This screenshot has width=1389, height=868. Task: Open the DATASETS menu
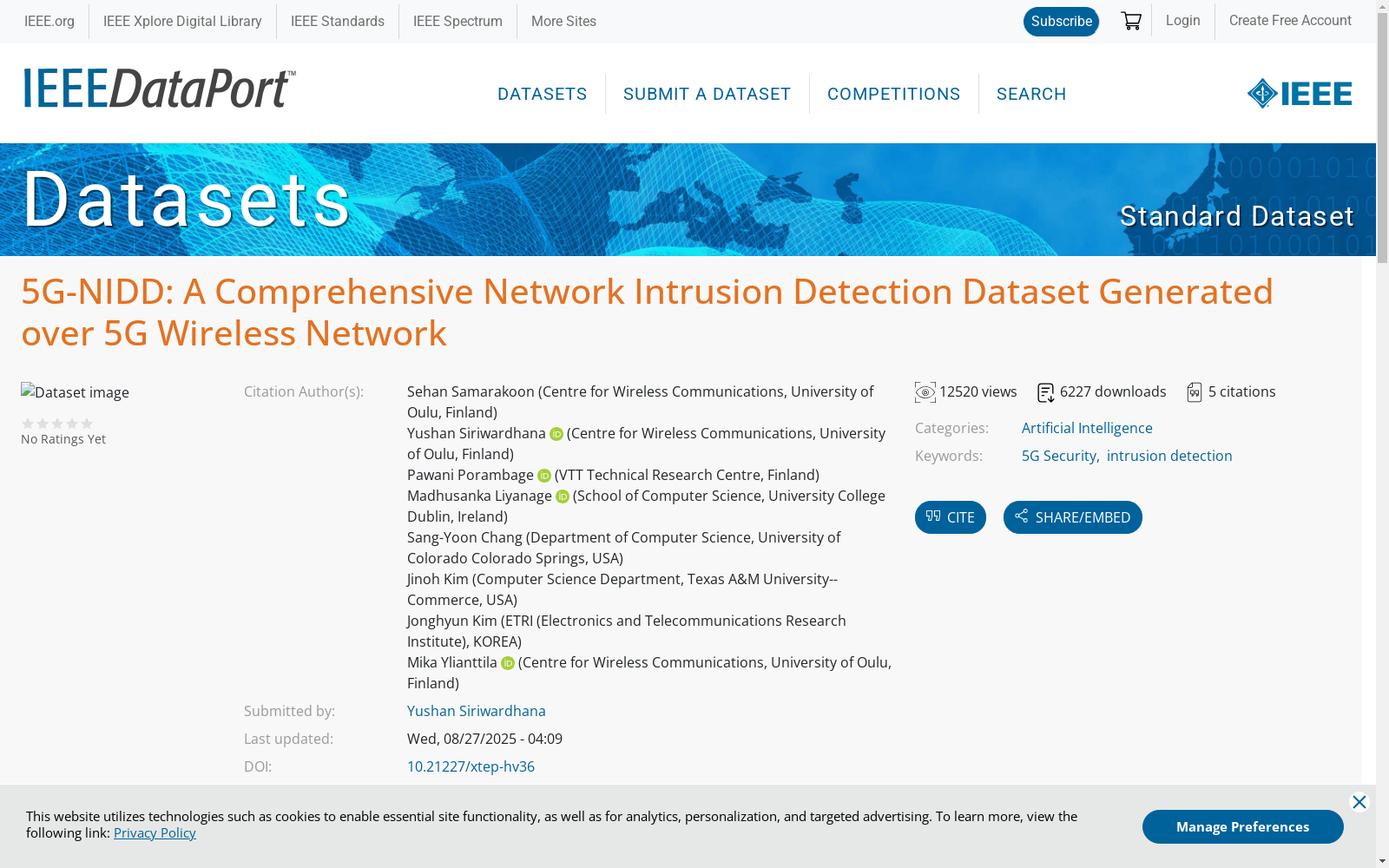[x=543, y=94]
